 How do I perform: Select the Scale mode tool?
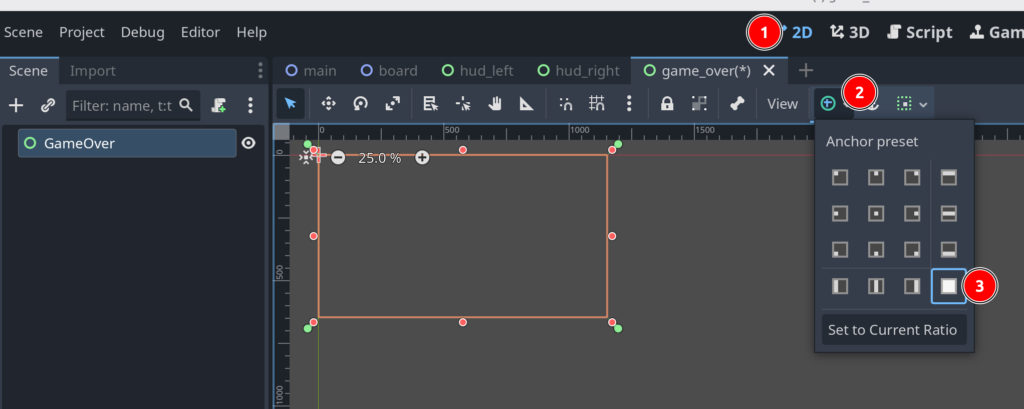392,103
